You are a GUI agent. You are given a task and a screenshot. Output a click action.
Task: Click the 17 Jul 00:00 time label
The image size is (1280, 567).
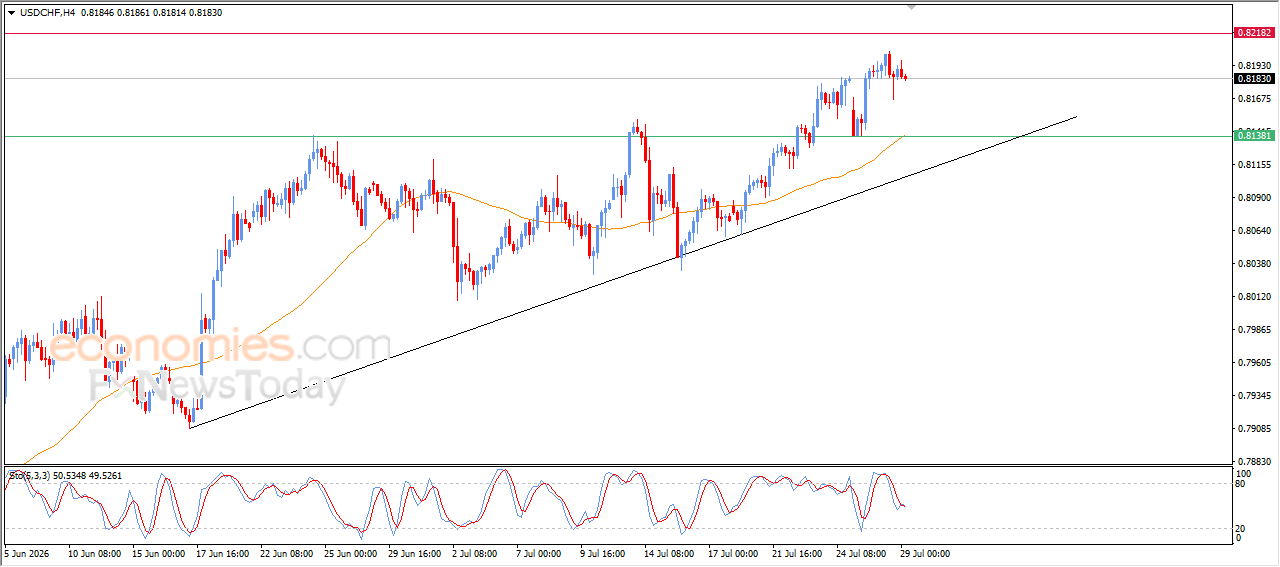(735, 552)
